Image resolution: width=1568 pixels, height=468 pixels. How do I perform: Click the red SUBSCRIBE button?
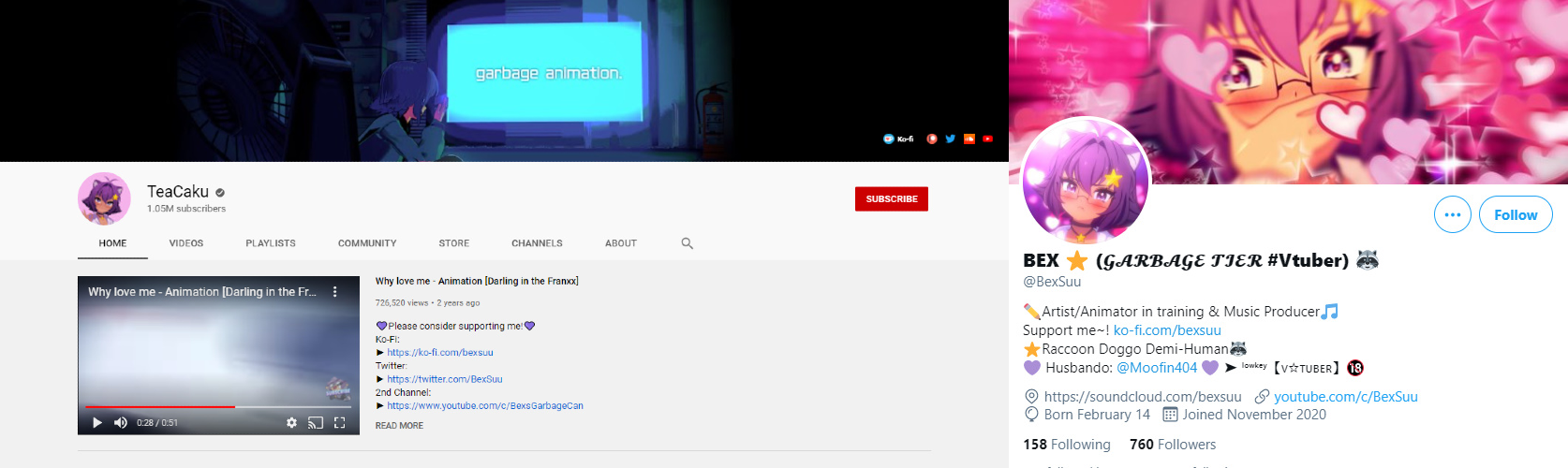point(892,199)
